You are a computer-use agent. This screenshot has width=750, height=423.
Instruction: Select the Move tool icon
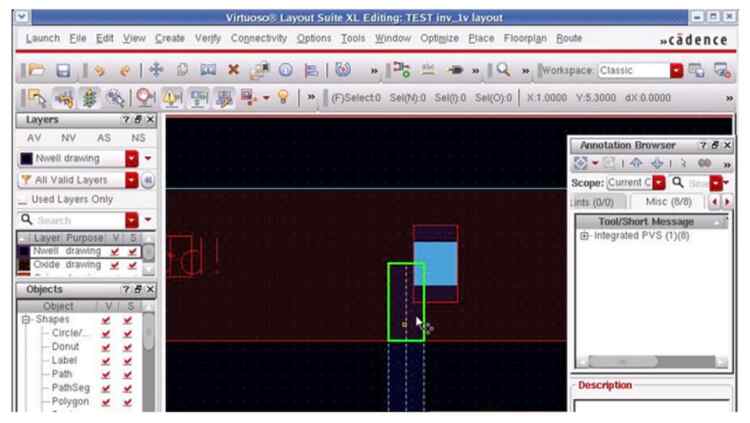pos(156,71)
